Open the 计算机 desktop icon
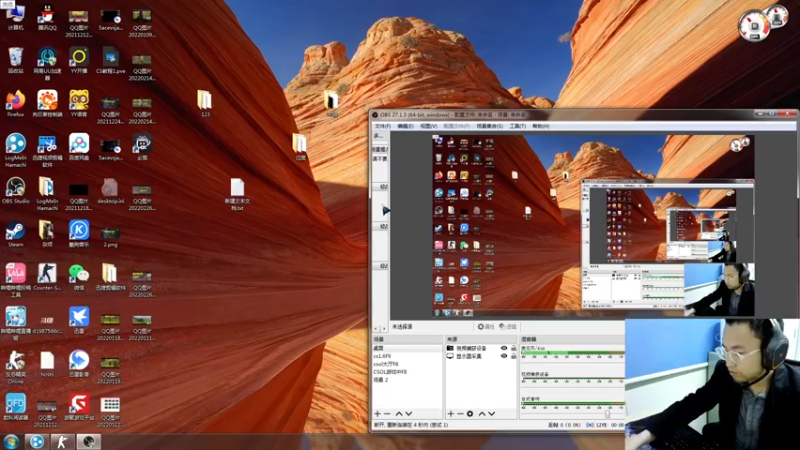The width and height of the screenshot is (800, 450). coord(15,17)
